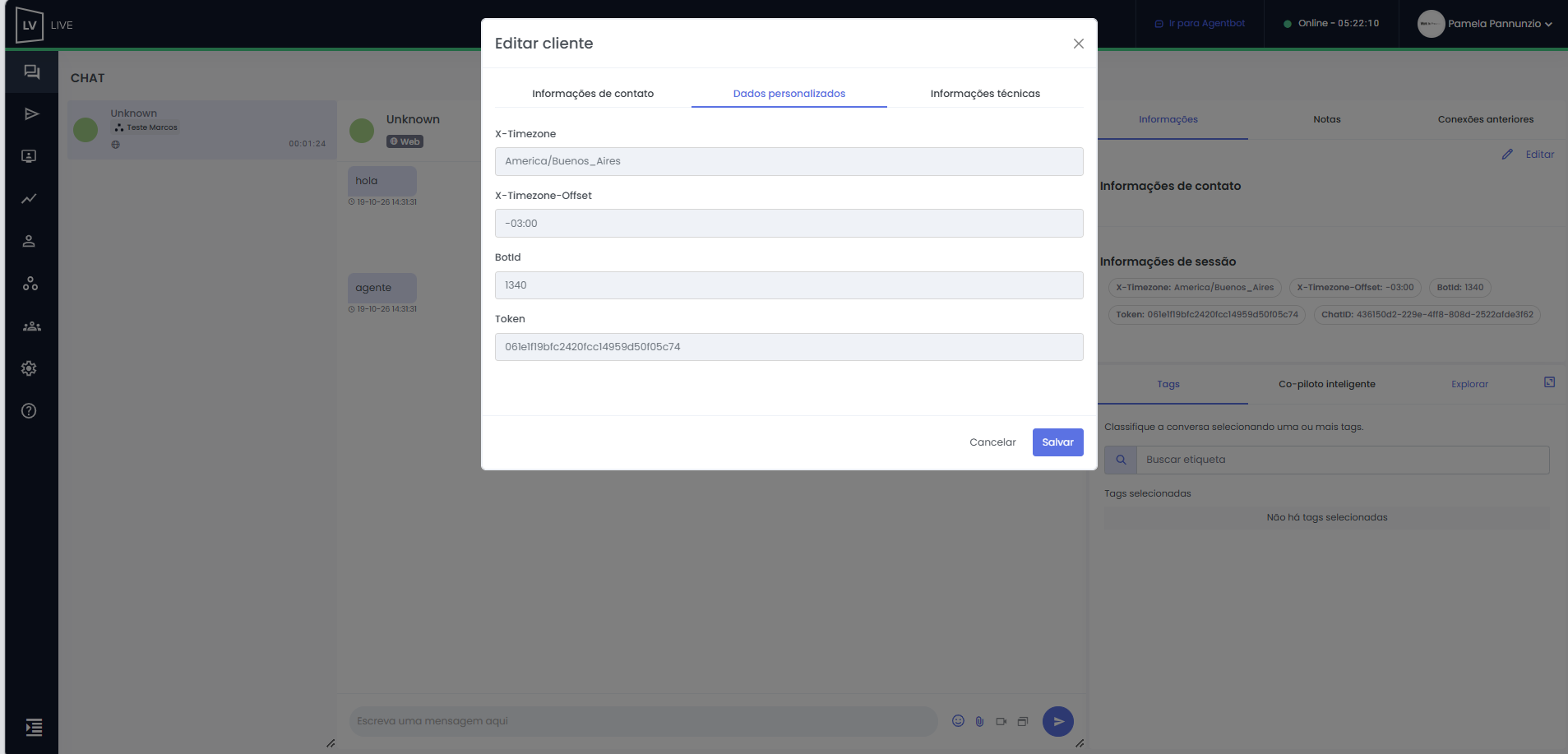Open the Chat conversations sidebar icon

[31, 72]
